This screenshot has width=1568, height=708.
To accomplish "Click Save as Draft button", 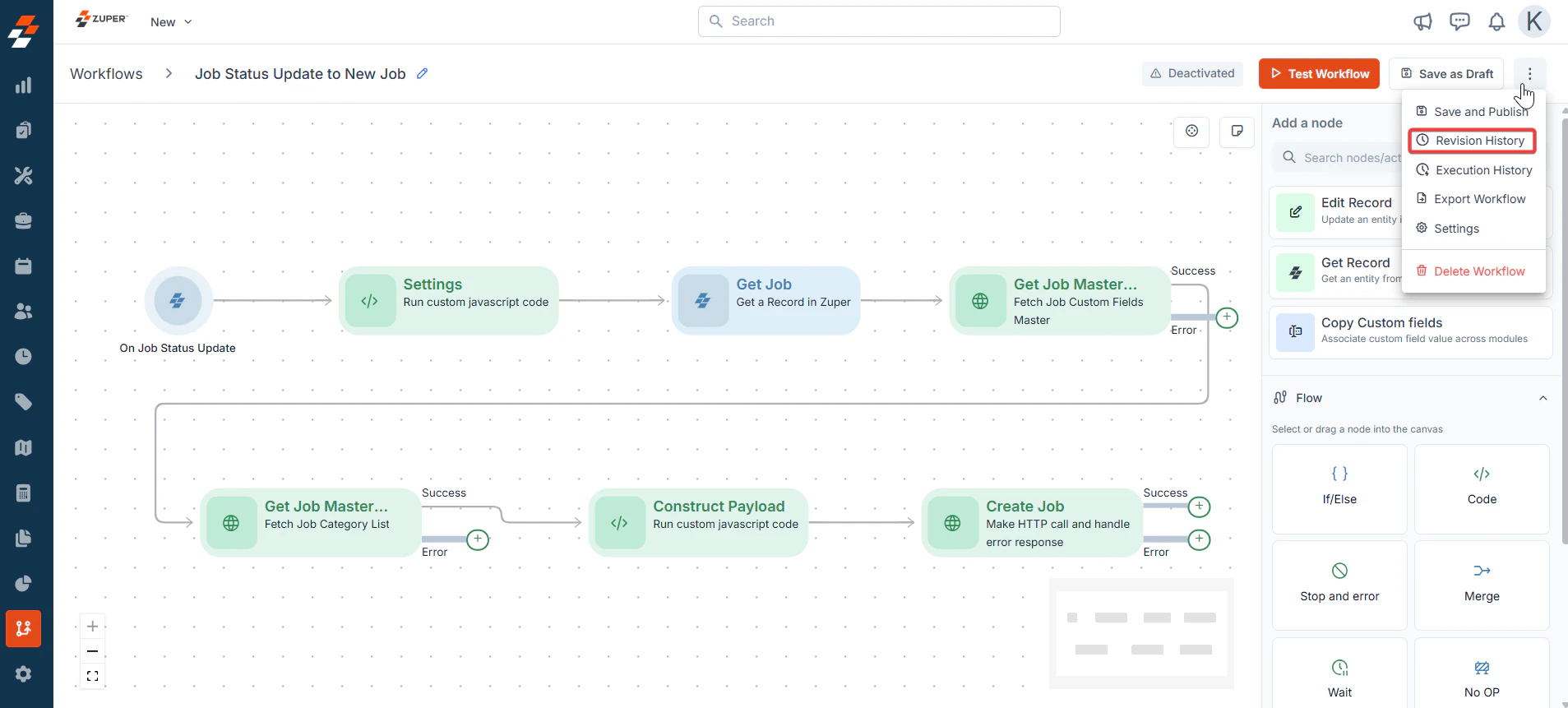I will tap(1446, 74).
